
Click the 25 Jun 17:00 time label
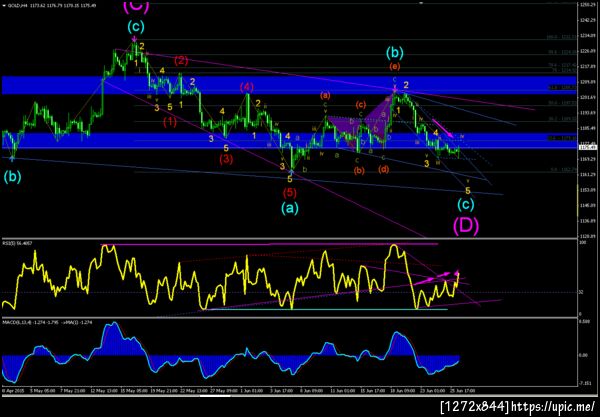click(x=465, y=391)
